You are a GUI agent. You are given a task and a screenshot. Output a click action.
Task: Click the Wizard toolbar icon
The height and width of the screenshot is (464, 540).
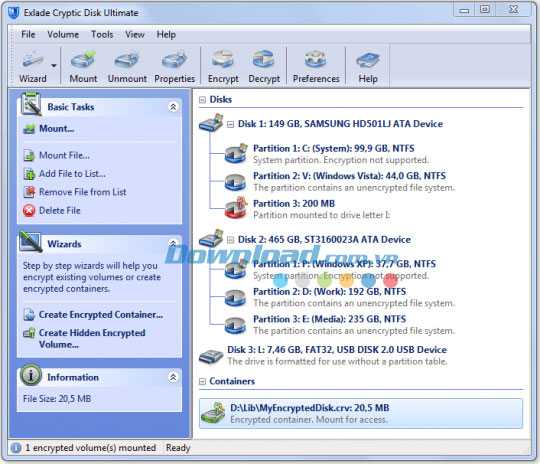32,60
